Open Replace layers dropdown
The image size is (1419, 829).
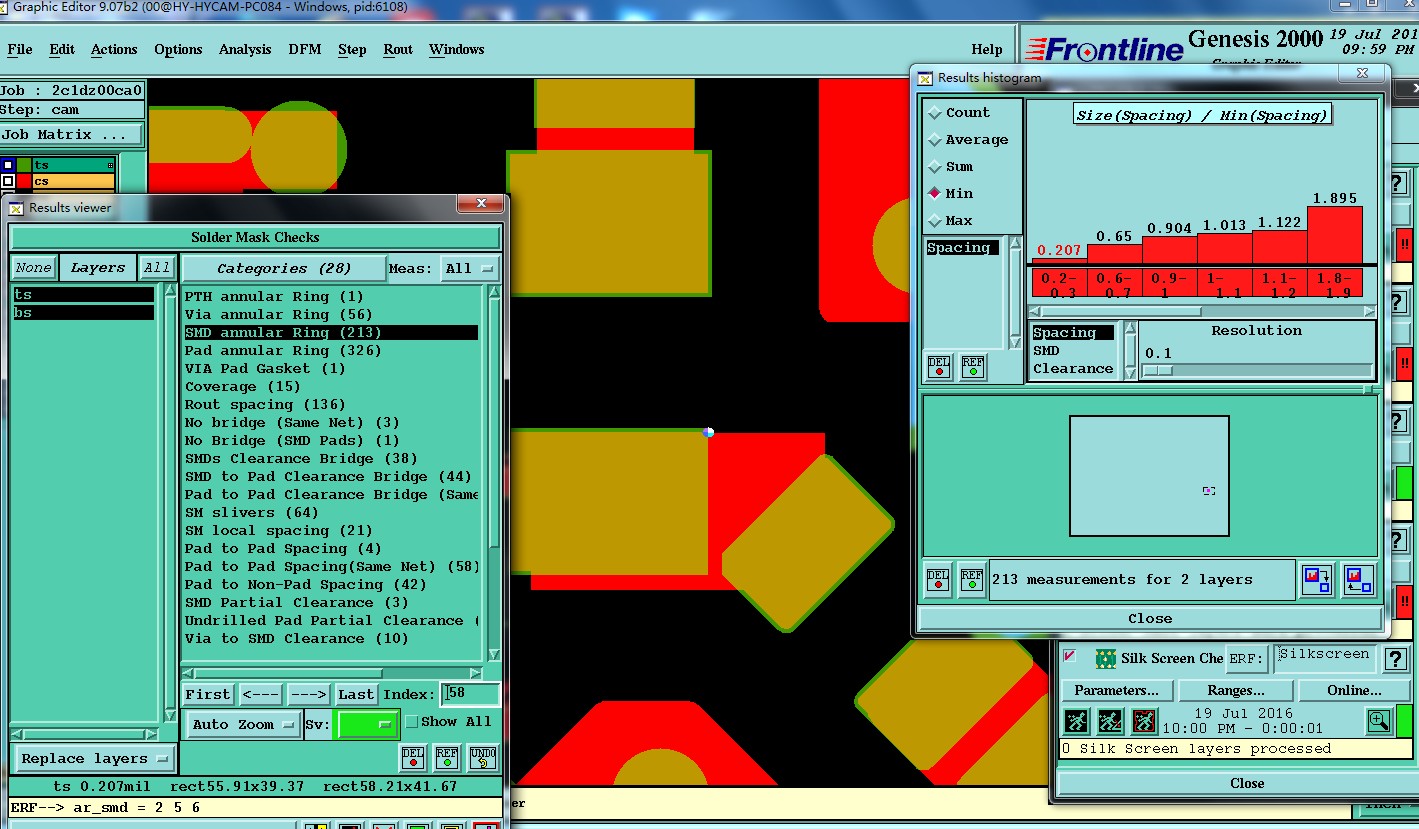93,758
